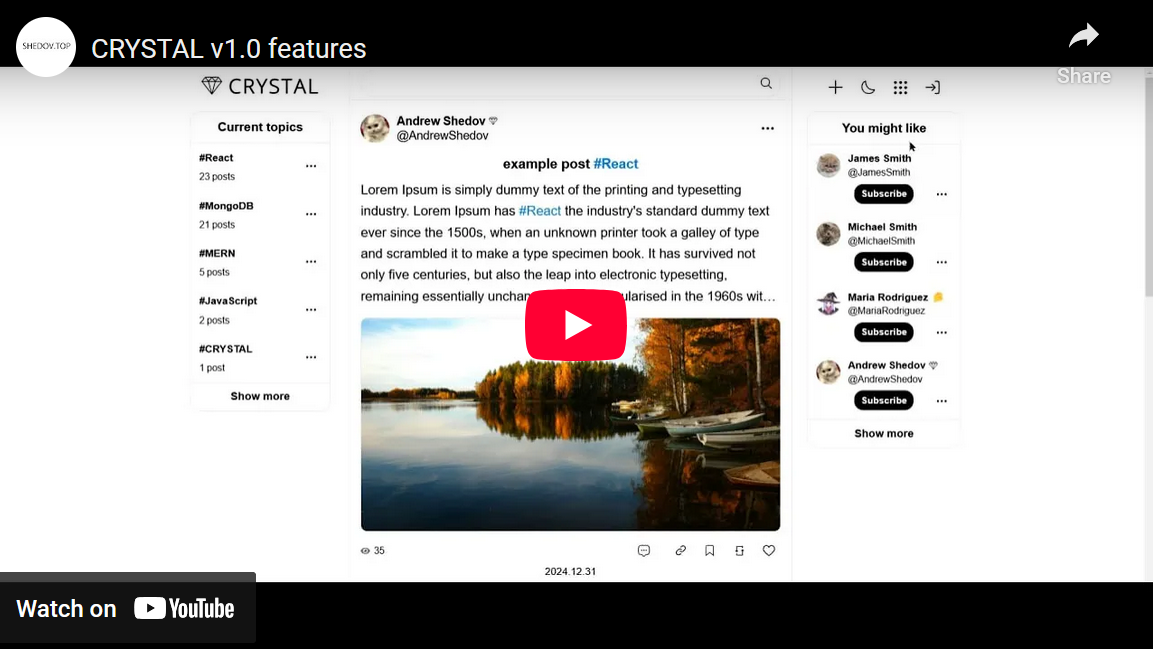Image resolution: width=1153 pixels, height=649 pixels.
Task: Click James Smith's avatar
Action: (x=829, y=165)
